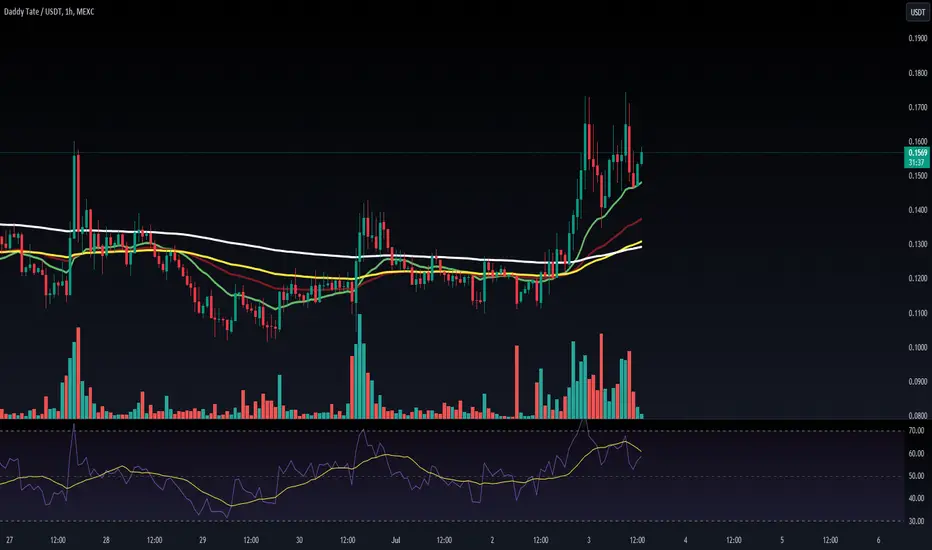Click the 0.1600 price axis label
932x550 pixels.
918,142
